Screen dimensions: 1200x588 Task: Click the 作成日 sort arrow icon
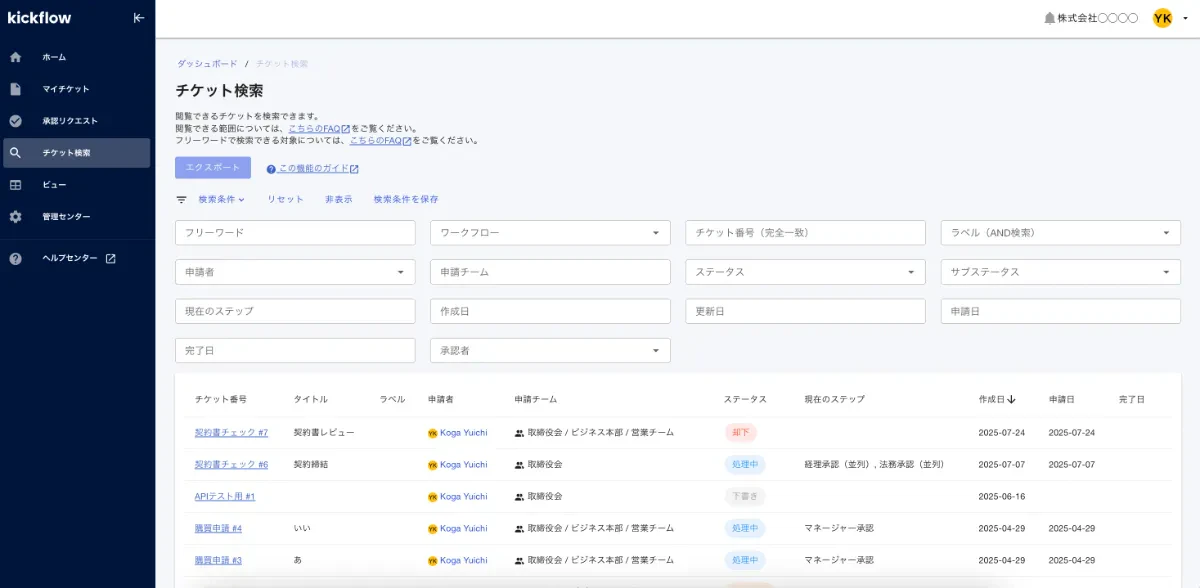[1012, 399]
